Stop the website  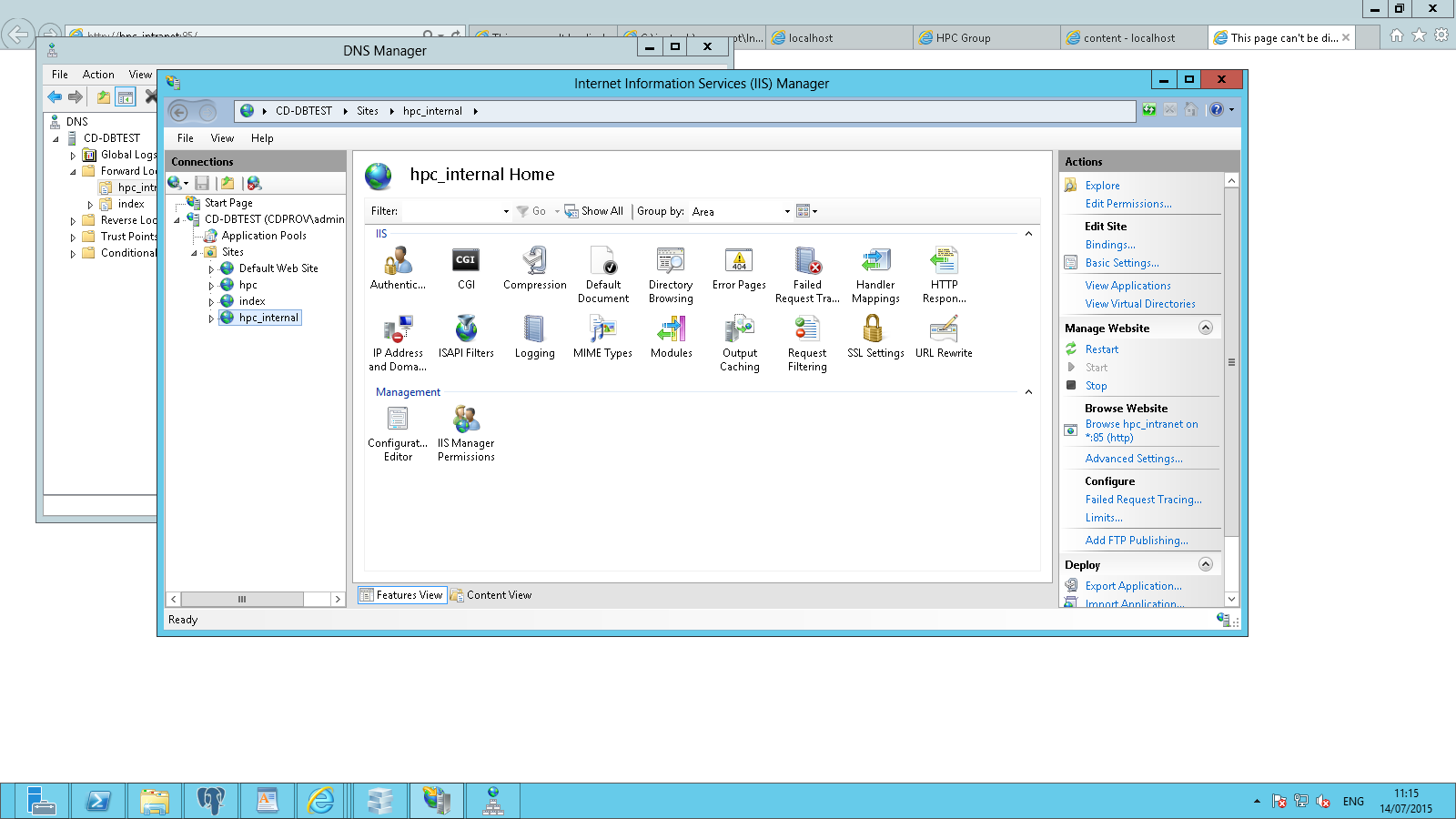[1096, 386]
